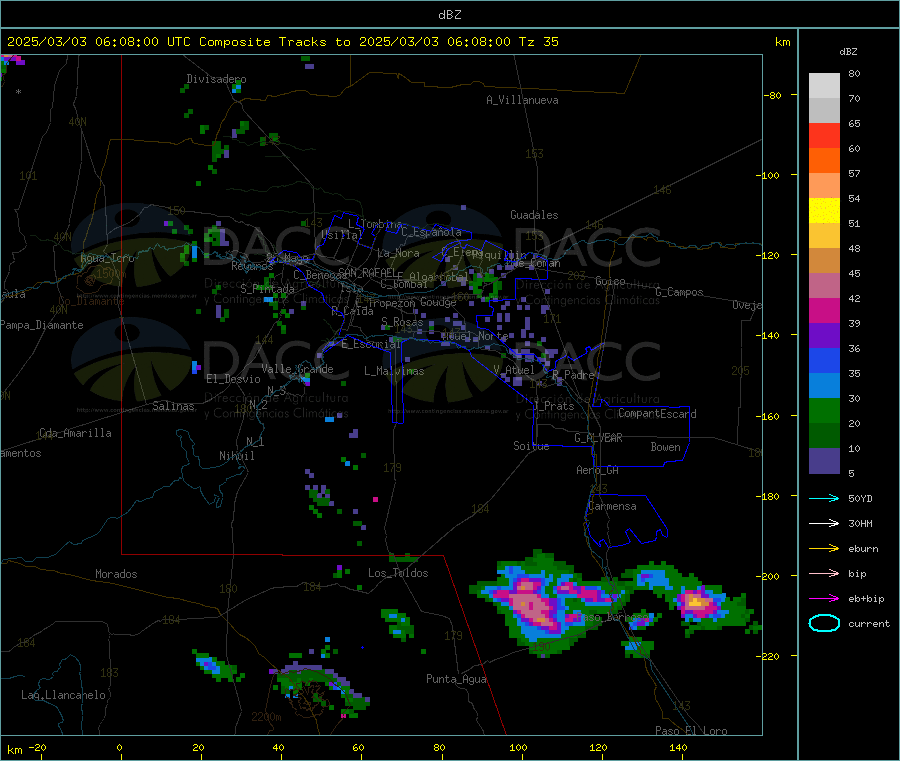This screenshot has width=900, height=761.
Task: Click the yellow eburn arrow legend icon
Action: click(x=824, y=549)
